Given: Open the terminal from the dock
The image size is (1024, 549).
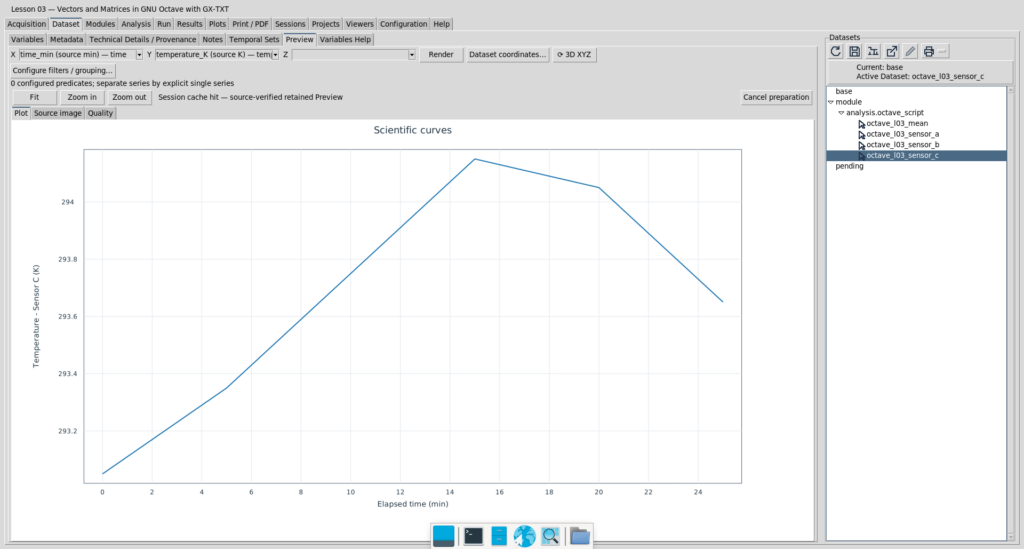Looking at the screenshot, I should (473, 536).
